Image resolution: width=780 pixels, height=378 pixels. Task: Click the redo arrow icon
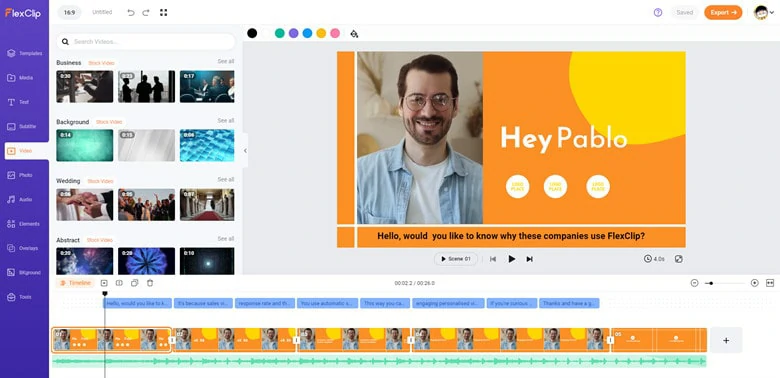tap(146, 12)
